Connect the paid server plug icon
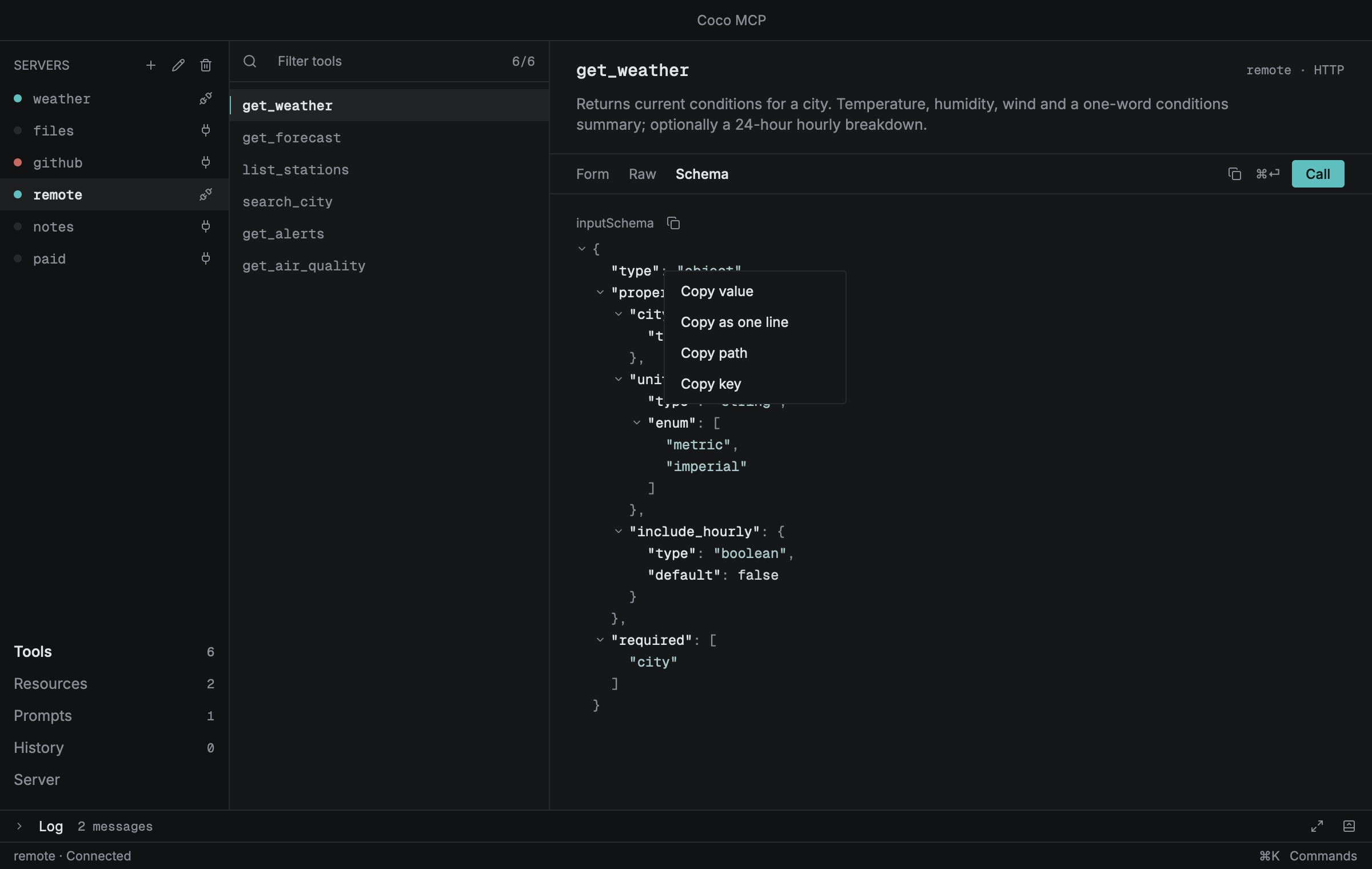 [206, 258]
